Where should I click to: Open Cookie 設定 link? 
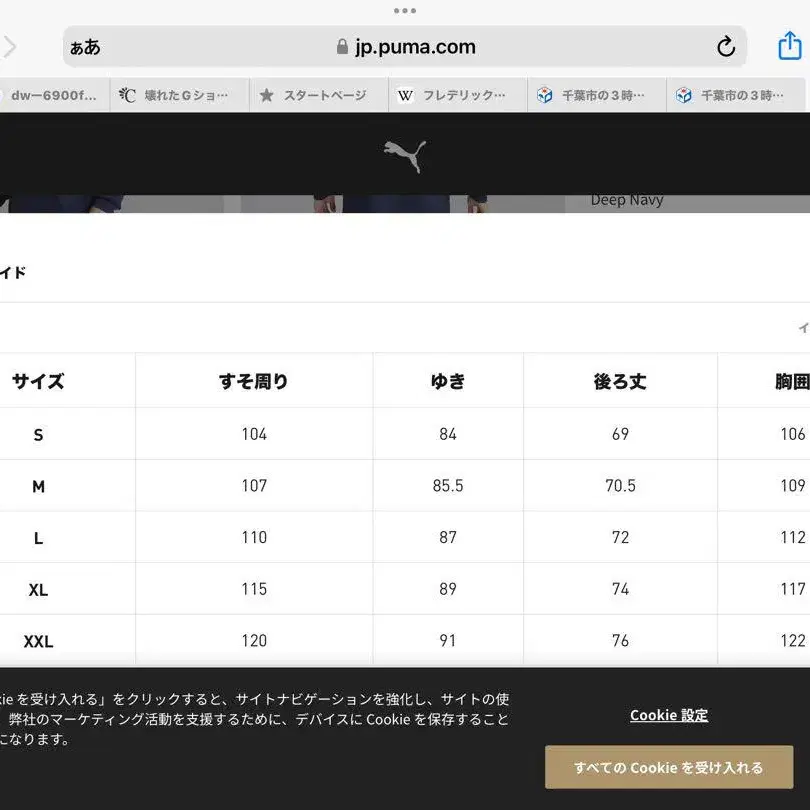pyautogui.click(x=668, y=715)
